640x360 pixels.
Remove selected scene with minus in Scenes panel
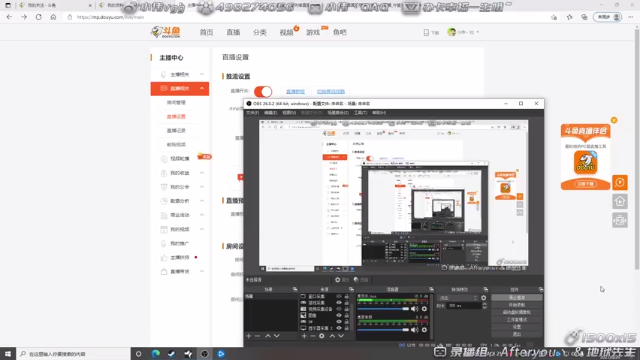coord(258,336)
